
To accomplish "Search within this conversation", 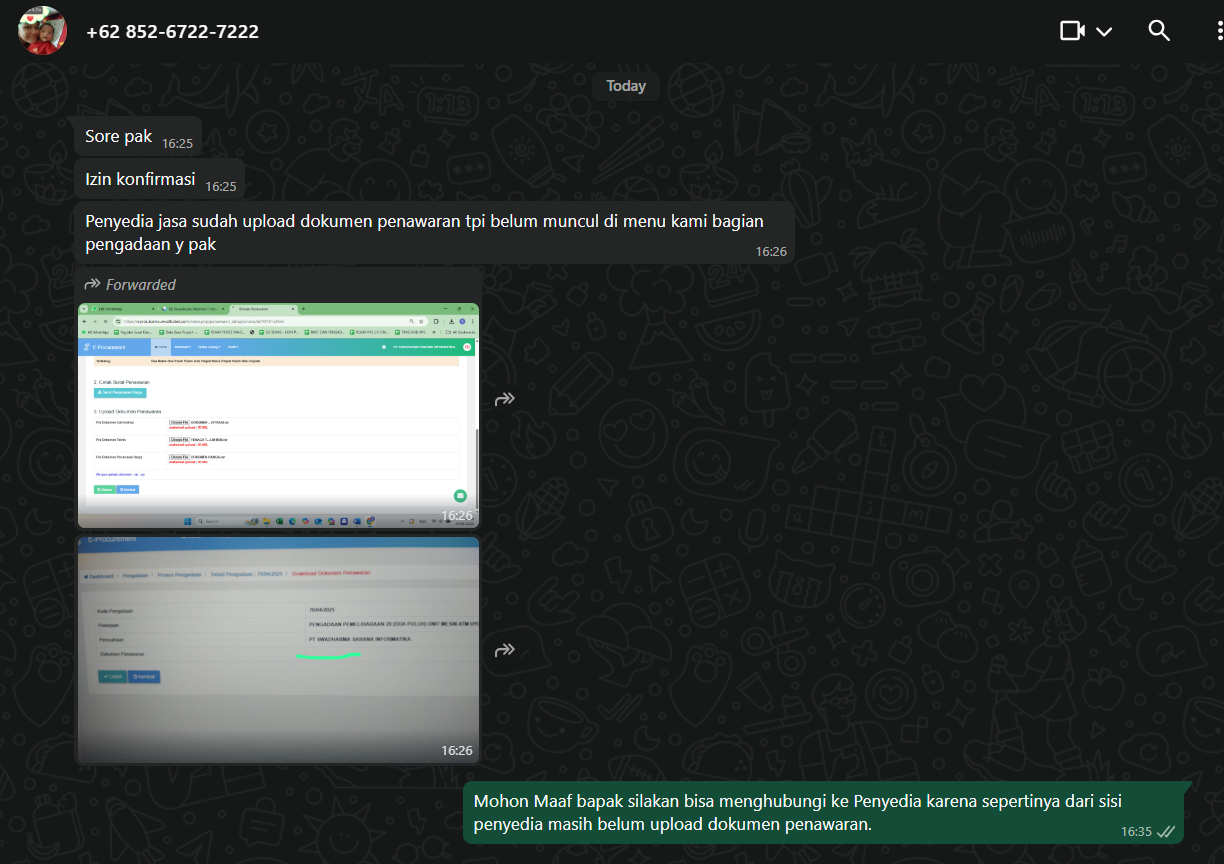I will click(x=1159, y=31).
